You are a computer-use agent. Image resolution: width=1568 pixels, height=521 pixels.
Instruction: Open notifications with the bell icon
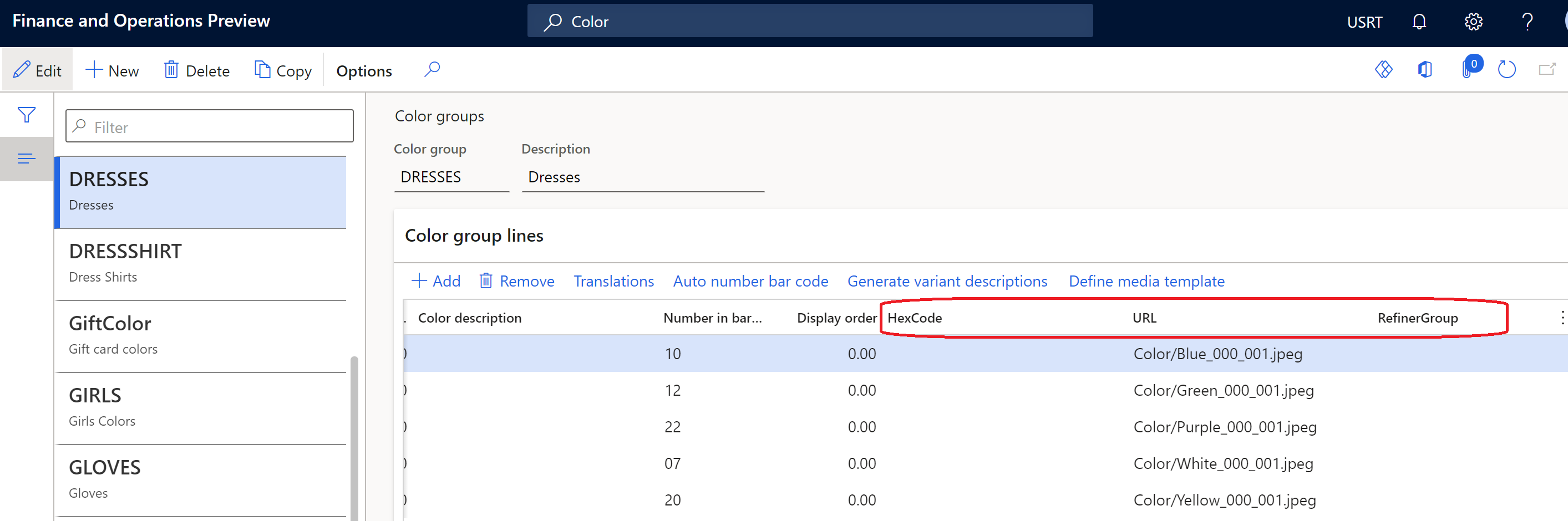pos(1419,21)
